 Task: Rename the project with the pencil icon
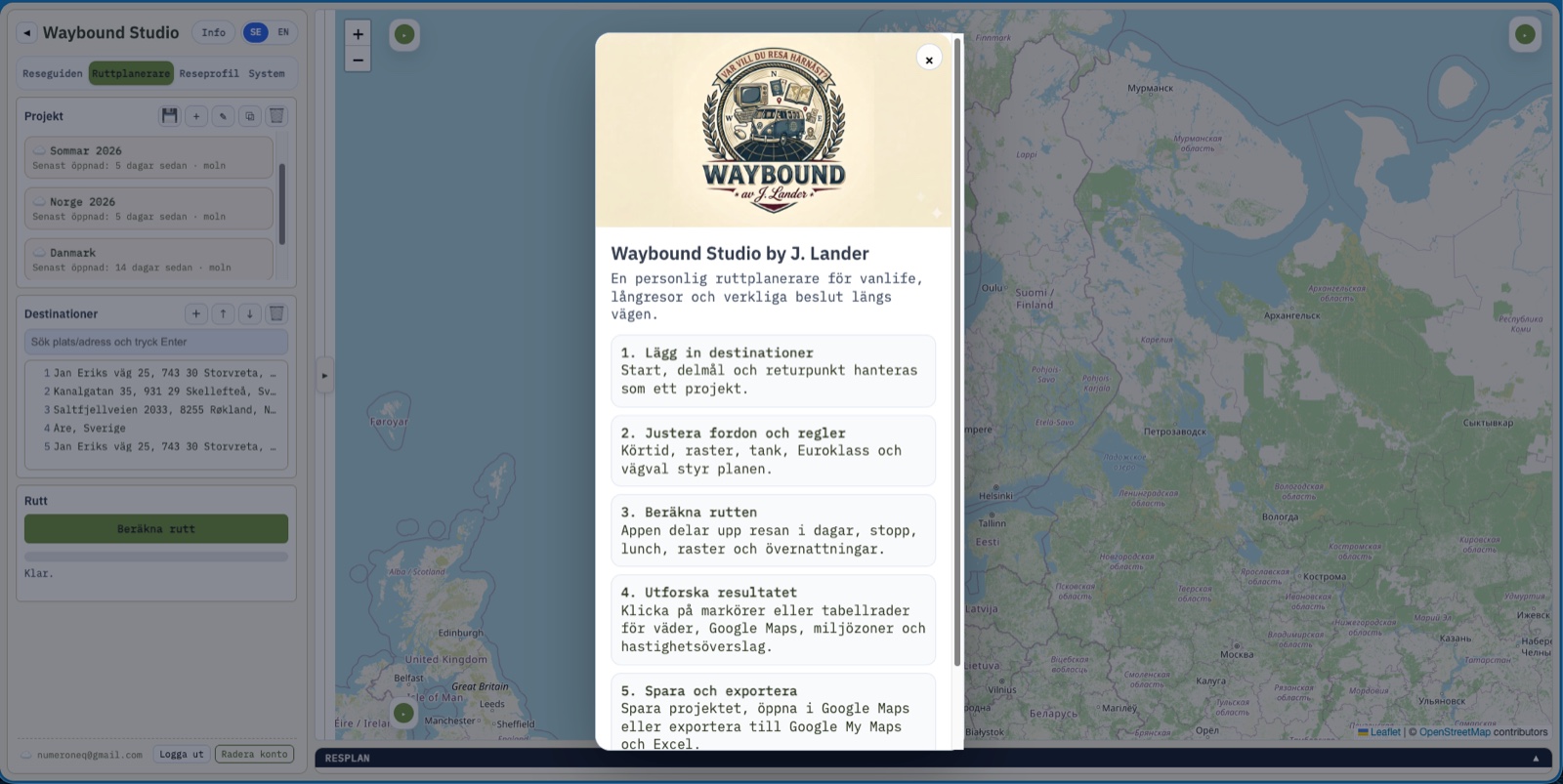point(223,116)
